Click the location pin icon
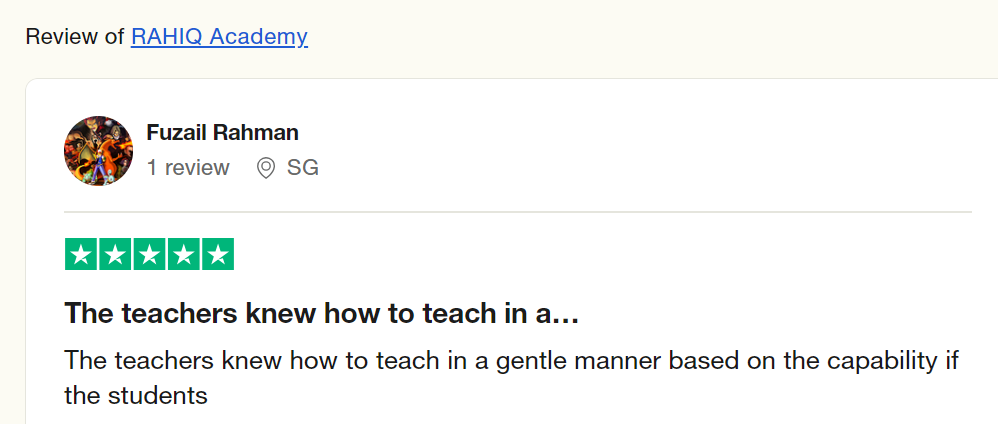This screenshot has width=998, height=424. point(266,168)
